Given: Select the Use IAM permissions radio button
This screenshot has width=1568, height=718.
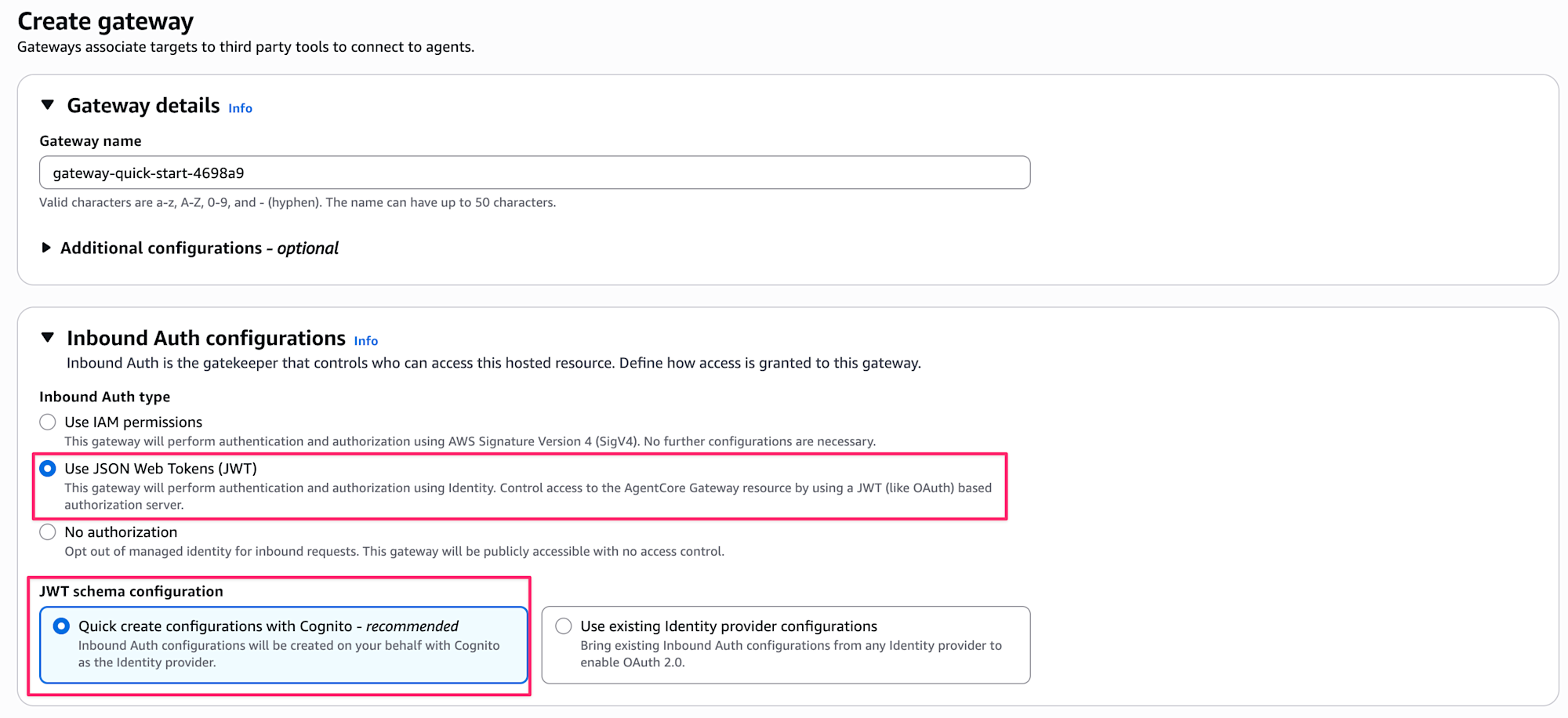Looking at the screenshot, I should [48, 422].
